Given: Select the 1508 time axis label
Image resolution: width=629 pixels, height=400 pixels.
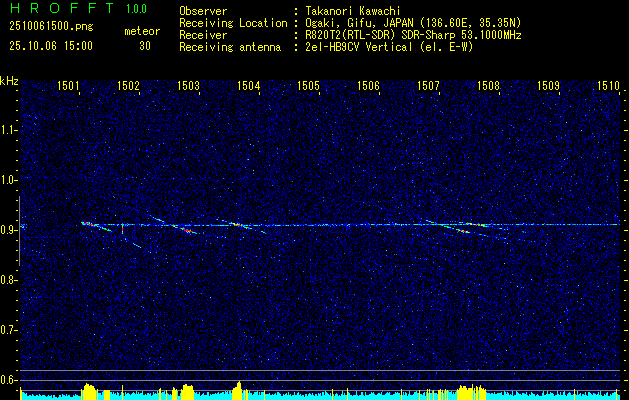Looking at the screenshot, I should coord(488,87).
